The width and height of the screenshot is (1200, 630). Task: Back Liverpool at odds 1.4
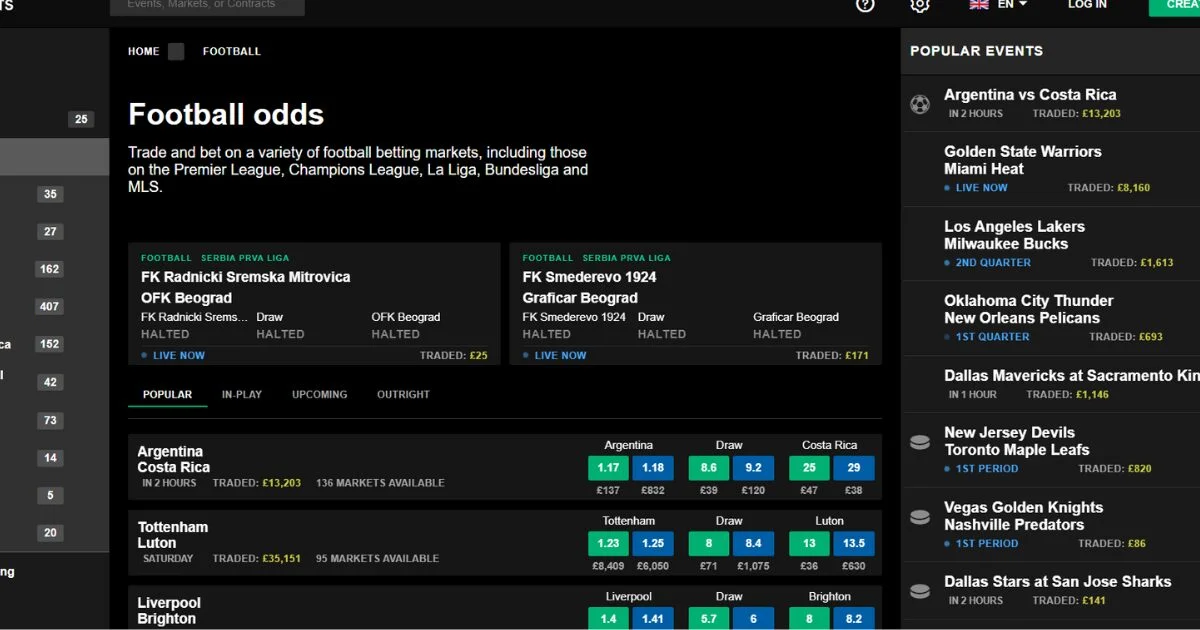tap(608, 619)
